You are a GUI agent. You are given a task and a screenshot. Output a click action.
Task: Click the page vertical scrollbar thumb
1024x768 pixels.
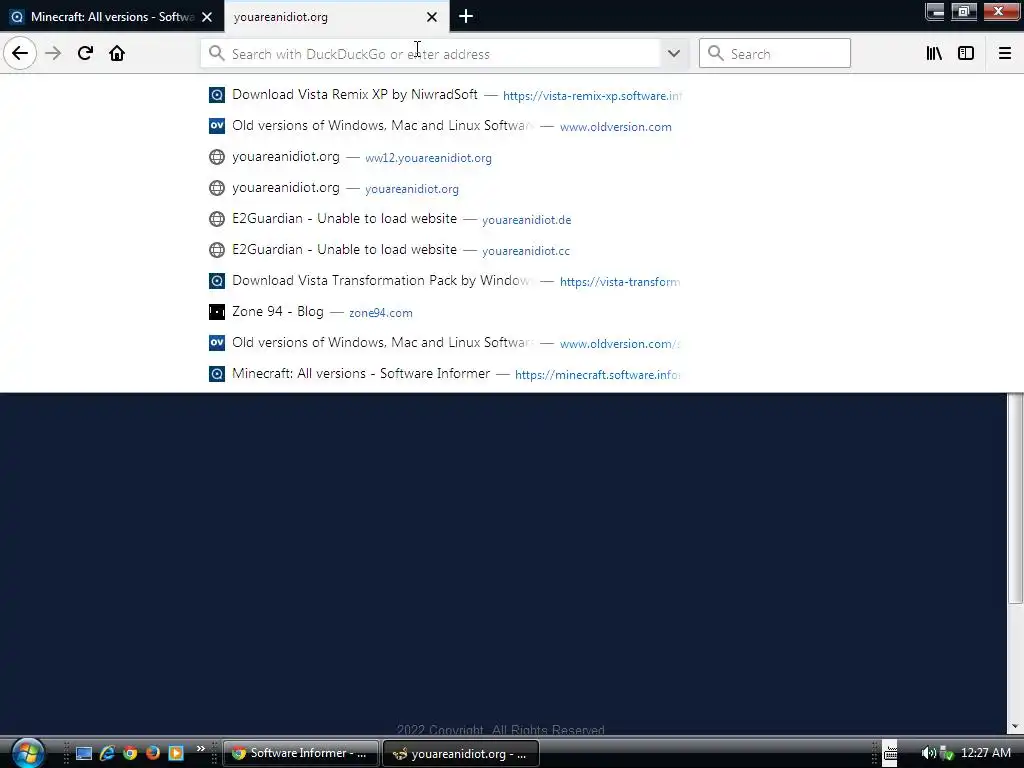pos(1016,500)
